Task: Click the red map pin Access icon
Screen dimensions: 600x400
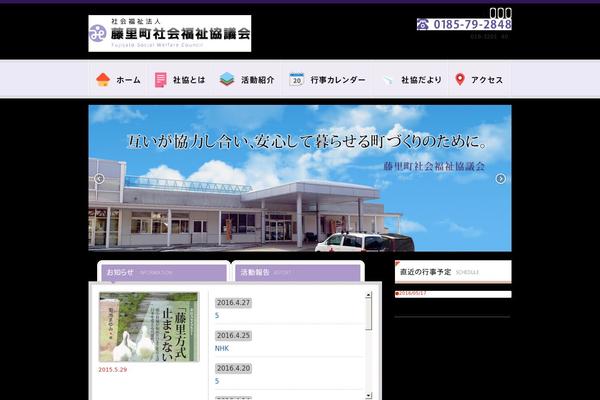Action: click(460, 80)
